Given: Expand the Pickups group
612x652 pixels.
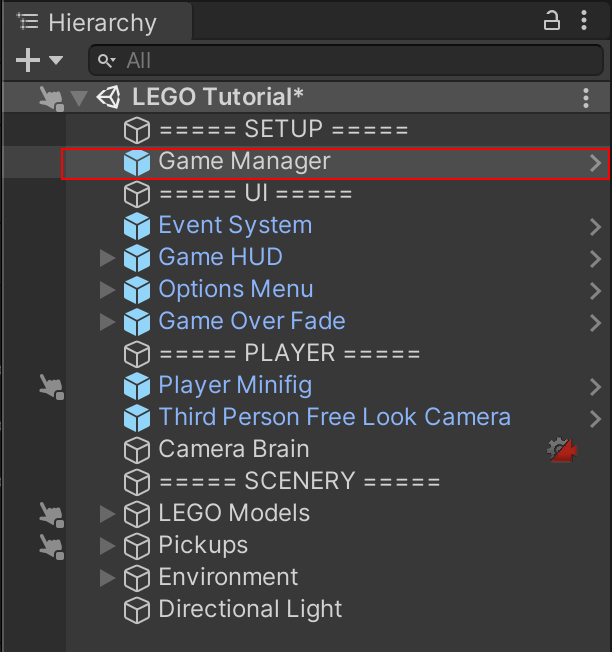Looking at the screenshot, I should pos(108,546).
